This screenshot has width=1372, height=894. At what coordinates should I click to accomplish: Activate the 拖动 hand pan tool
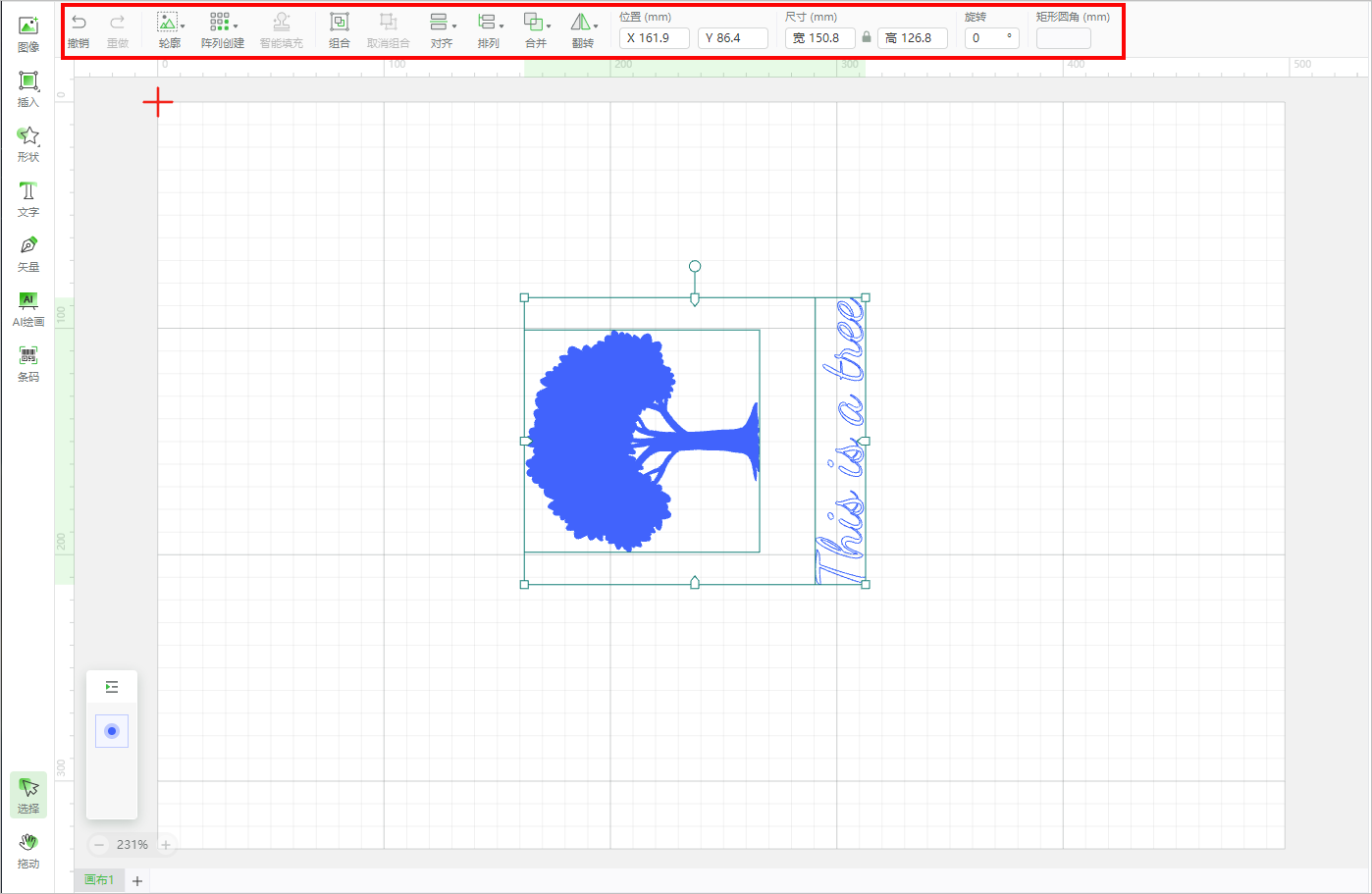point(28,850)
